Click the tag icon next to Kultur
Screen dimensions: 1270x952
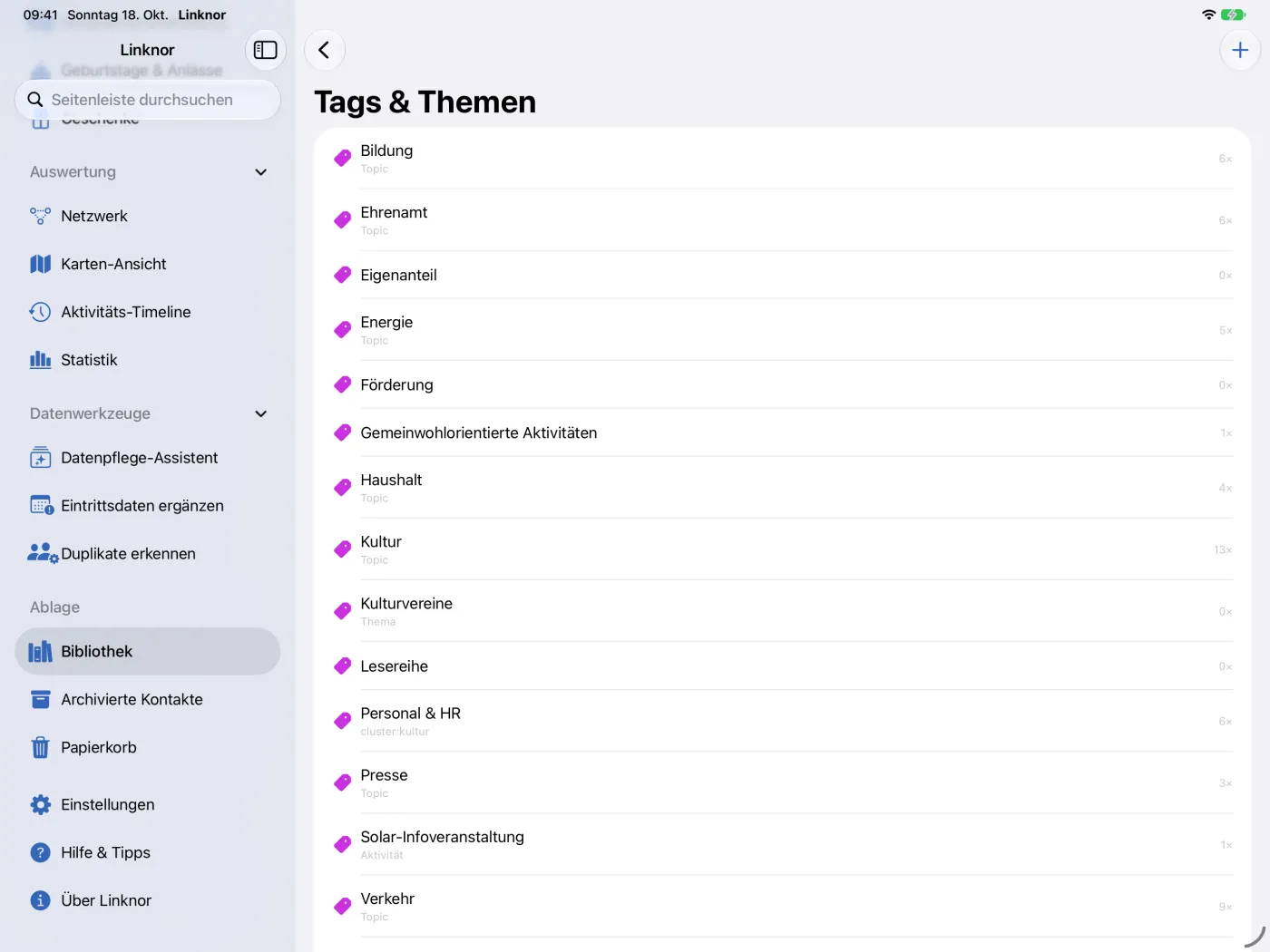click(342, 549)
